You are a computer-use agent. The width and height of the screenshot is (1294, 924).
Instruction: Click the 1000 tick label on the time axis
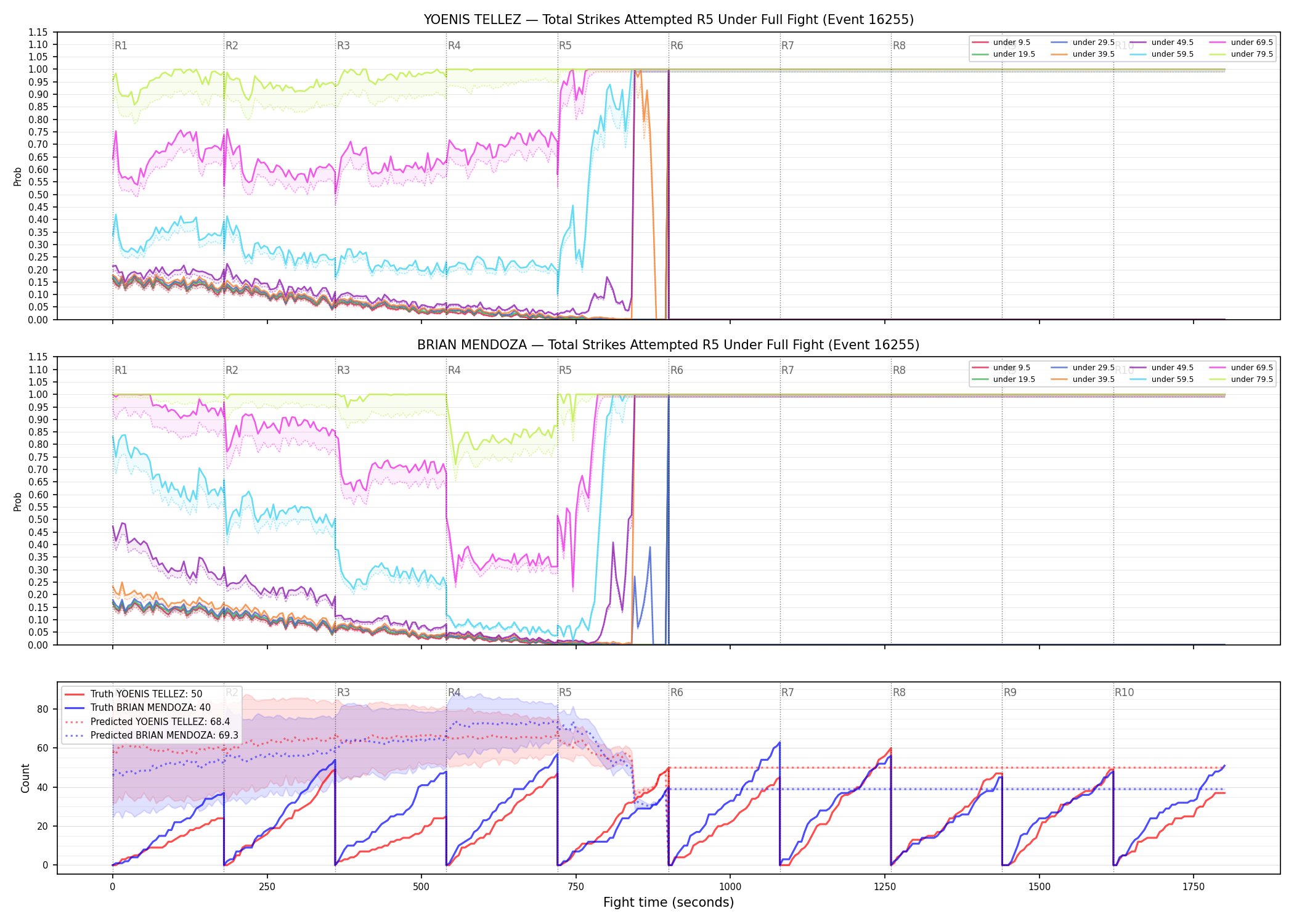(730, 887)
